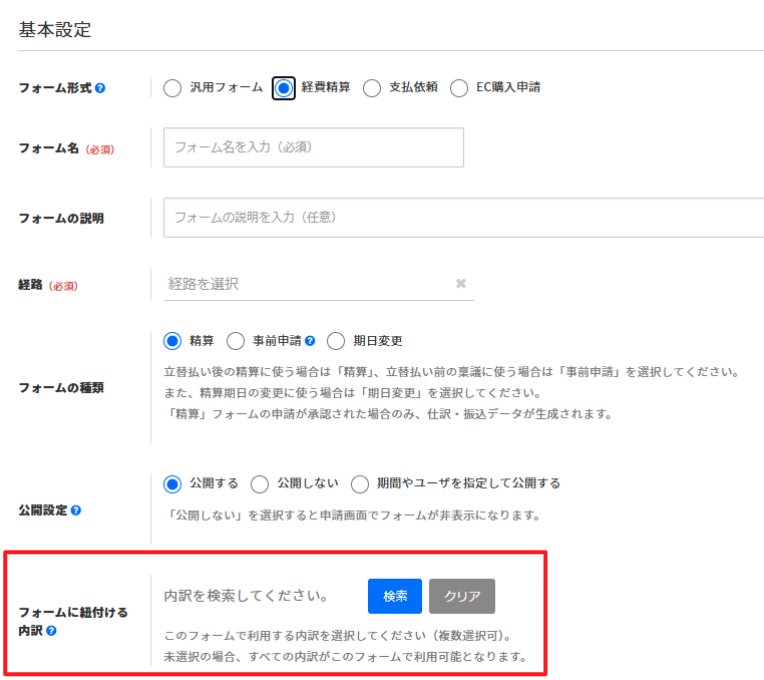
Task: Select EC購入申請 form type
Action: pyautogui.click(x=459, y=88)
